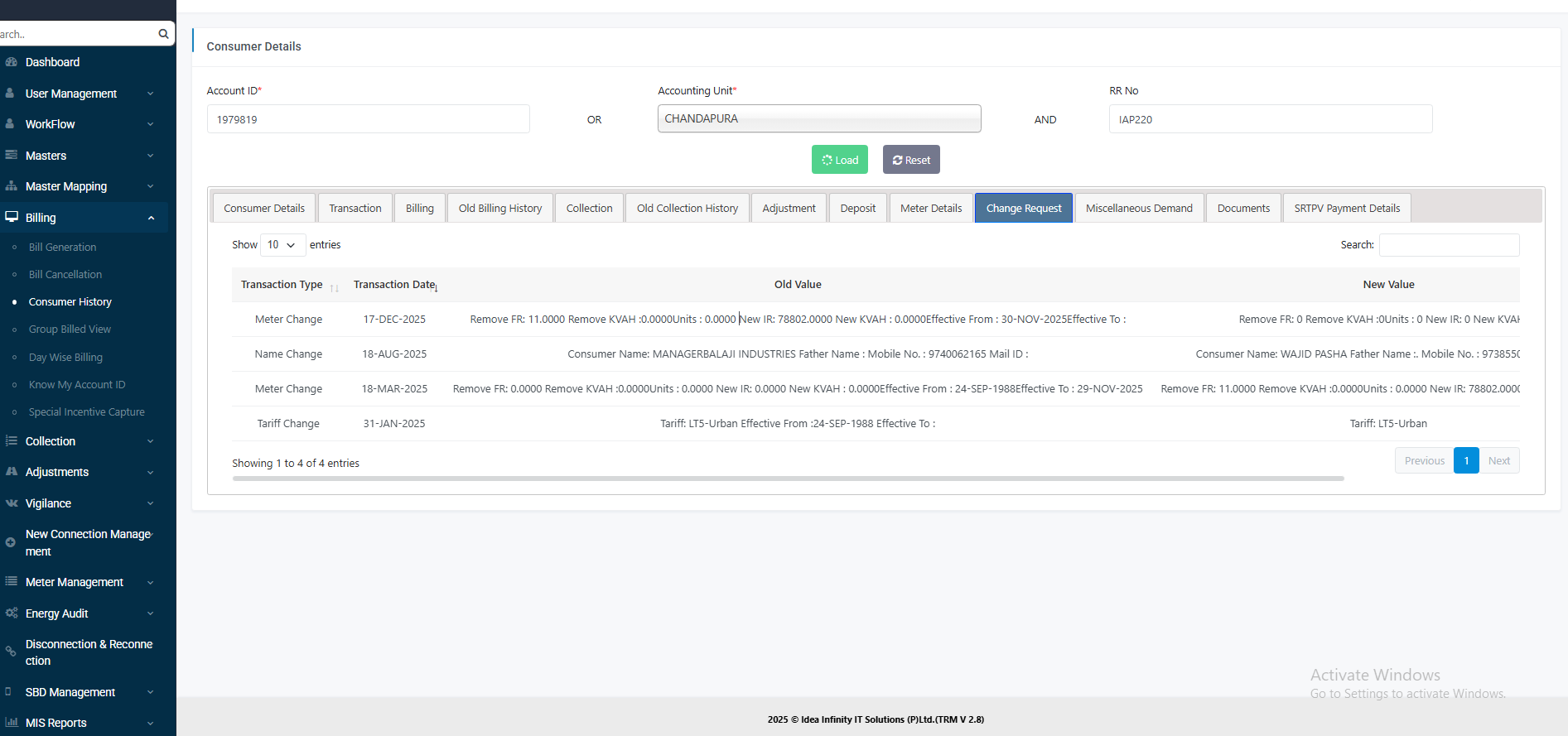The image size is (1568, 736).
Task: Focus the table Search input field
Action: (x=1448, y=245)
